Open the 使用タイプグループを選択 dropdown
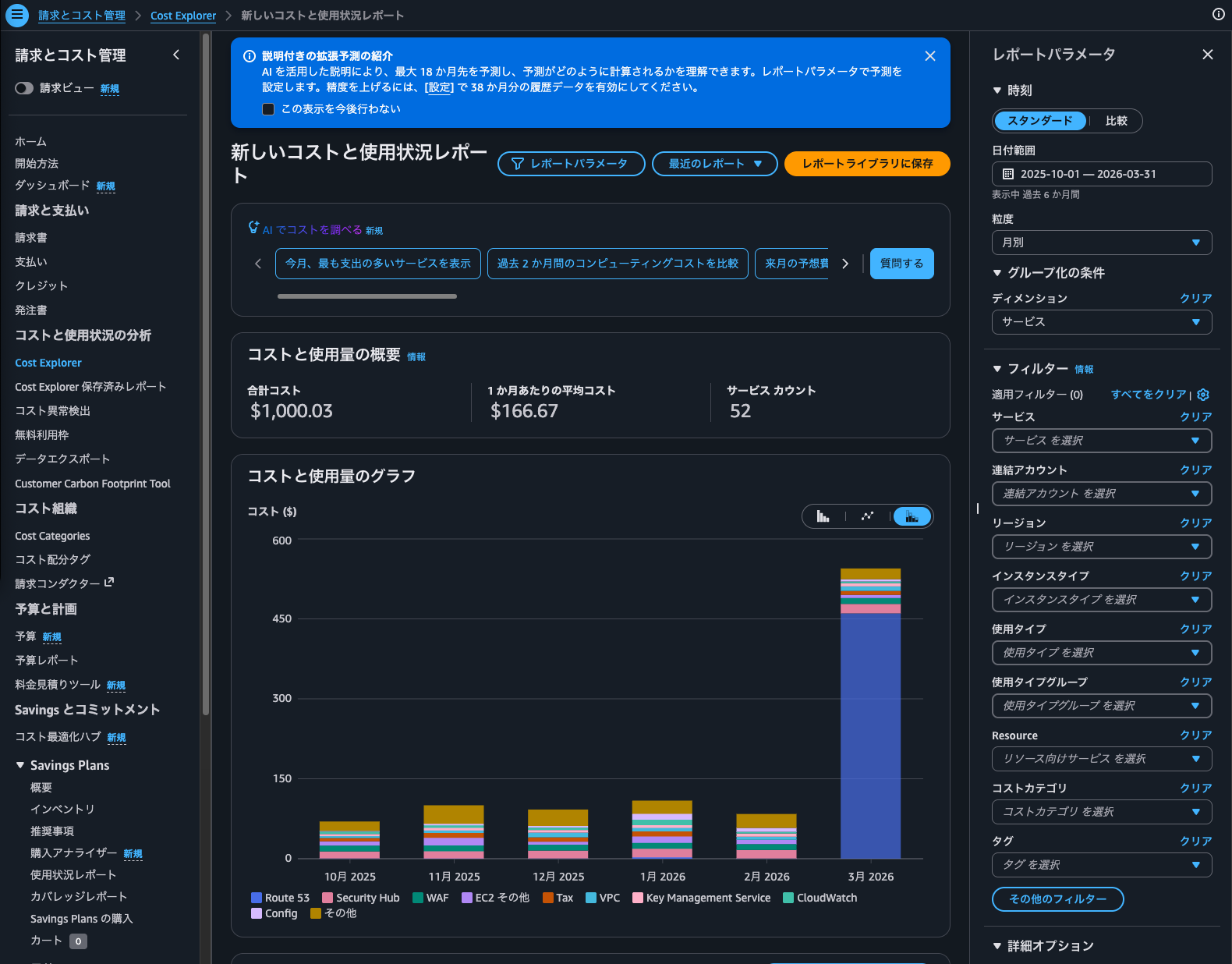Image resolution: width=1232 pixels, height=964 pixels. point(1102,706)
